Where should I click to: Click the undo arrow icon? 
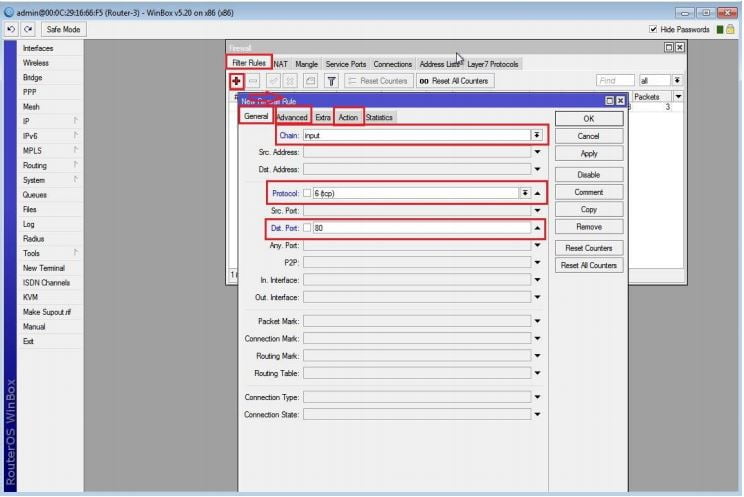click(x=10, y=30)
